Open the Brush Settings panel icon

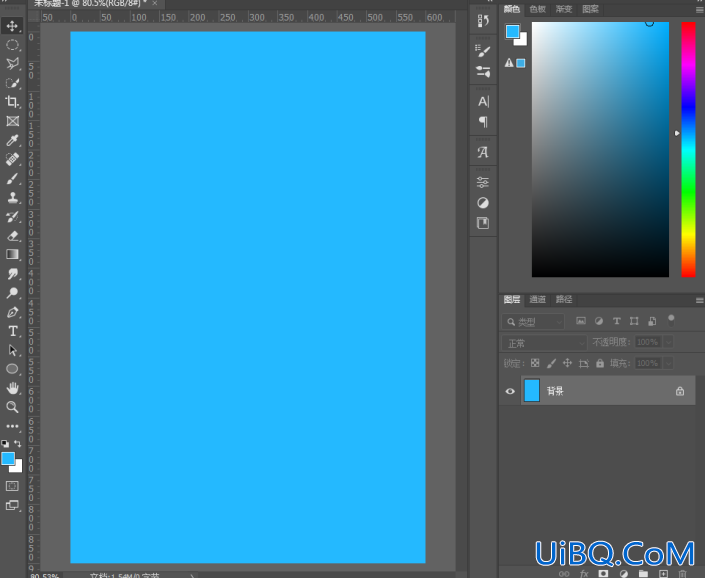[x=483, y=51]
